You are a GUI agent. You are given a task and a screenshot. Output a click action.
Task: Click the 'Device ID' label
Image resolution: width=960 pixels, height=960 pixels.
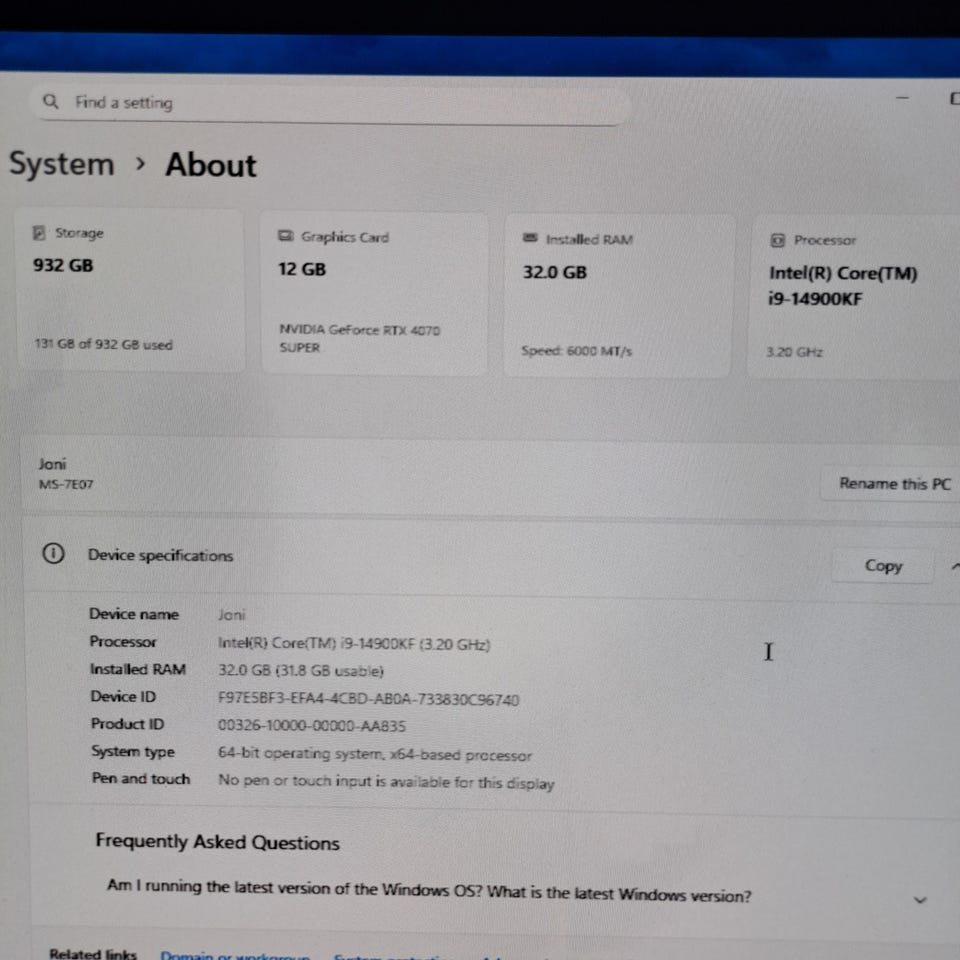point(123,697)
